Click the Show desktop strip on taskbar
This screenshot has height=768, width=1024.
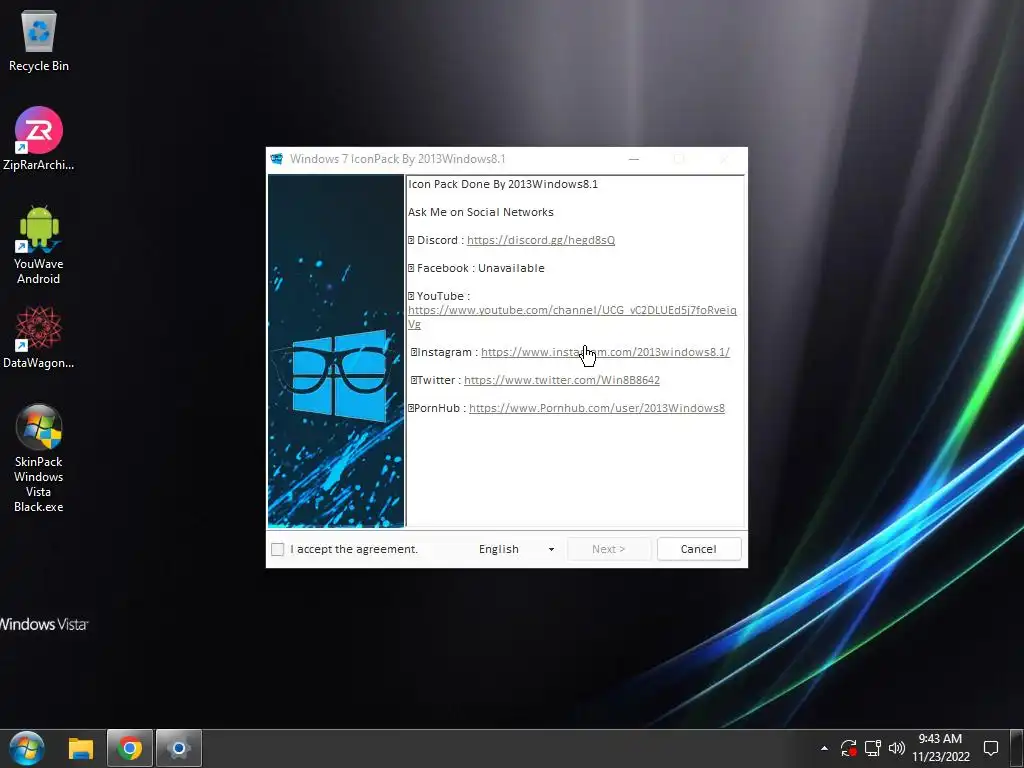(x=1017, y=748)
